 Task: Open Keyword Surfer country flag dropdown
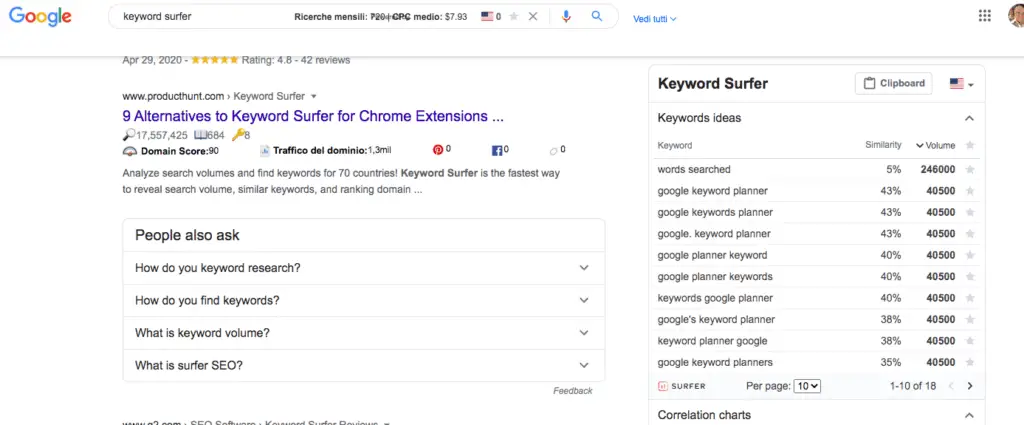coord(961,84)
